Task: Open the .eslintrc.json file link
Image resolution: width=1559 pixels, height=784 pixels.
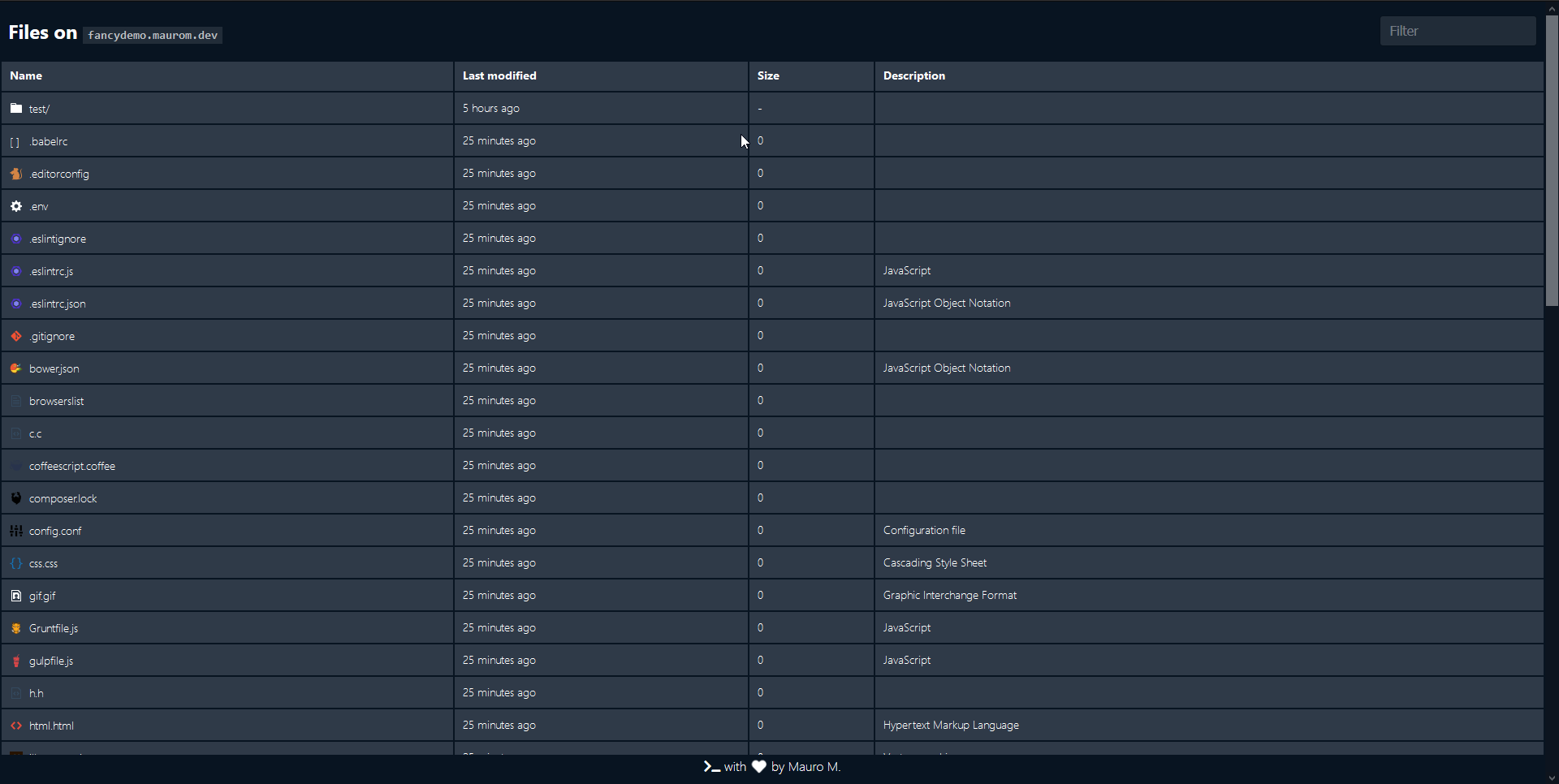Action: [58, 304]
